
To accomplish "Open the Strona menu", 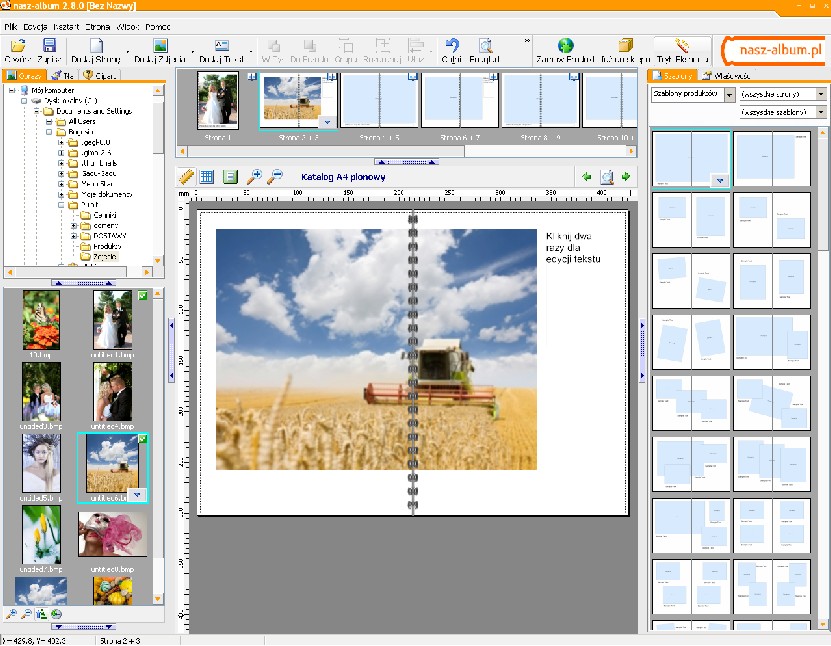I will click(98, 26).
